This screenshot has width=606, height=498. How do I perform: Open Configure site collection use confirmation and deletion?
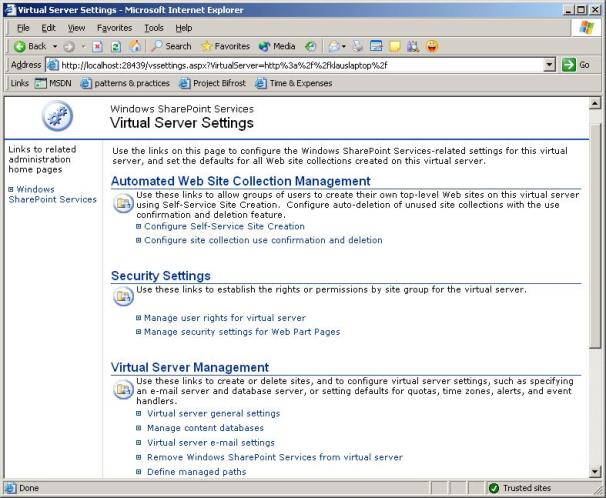[x=263, y=240]
